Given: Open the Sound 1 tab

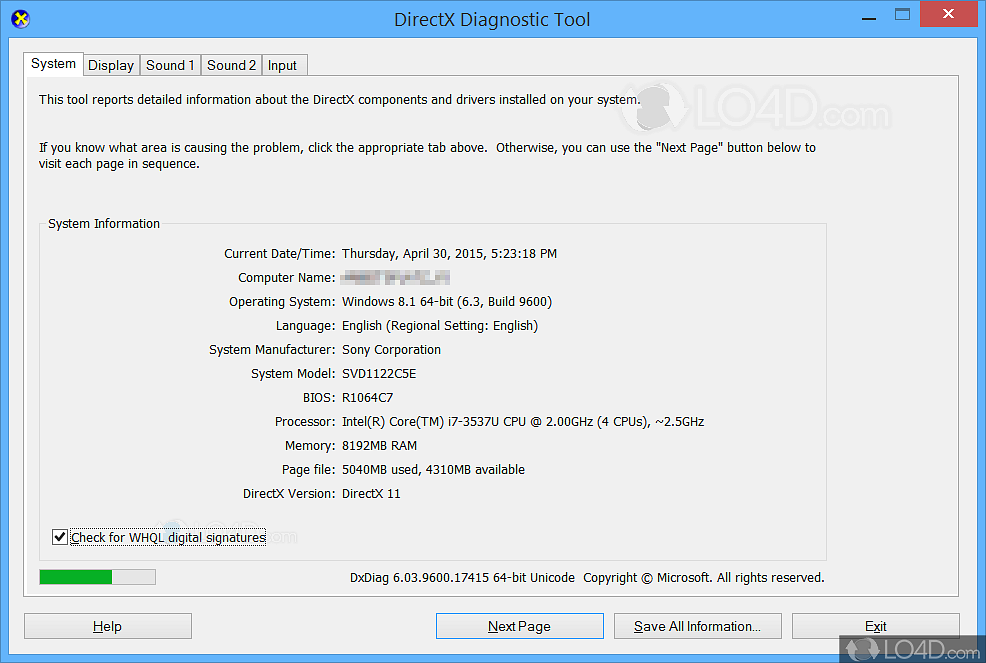Looking at the screenshot, I should point(170,65).
